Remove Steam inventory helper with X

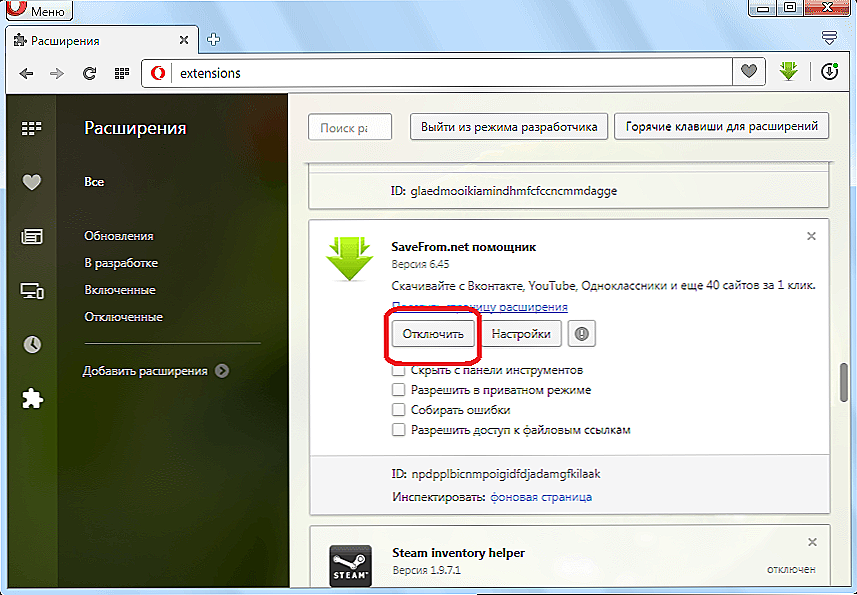click(812, 543)
